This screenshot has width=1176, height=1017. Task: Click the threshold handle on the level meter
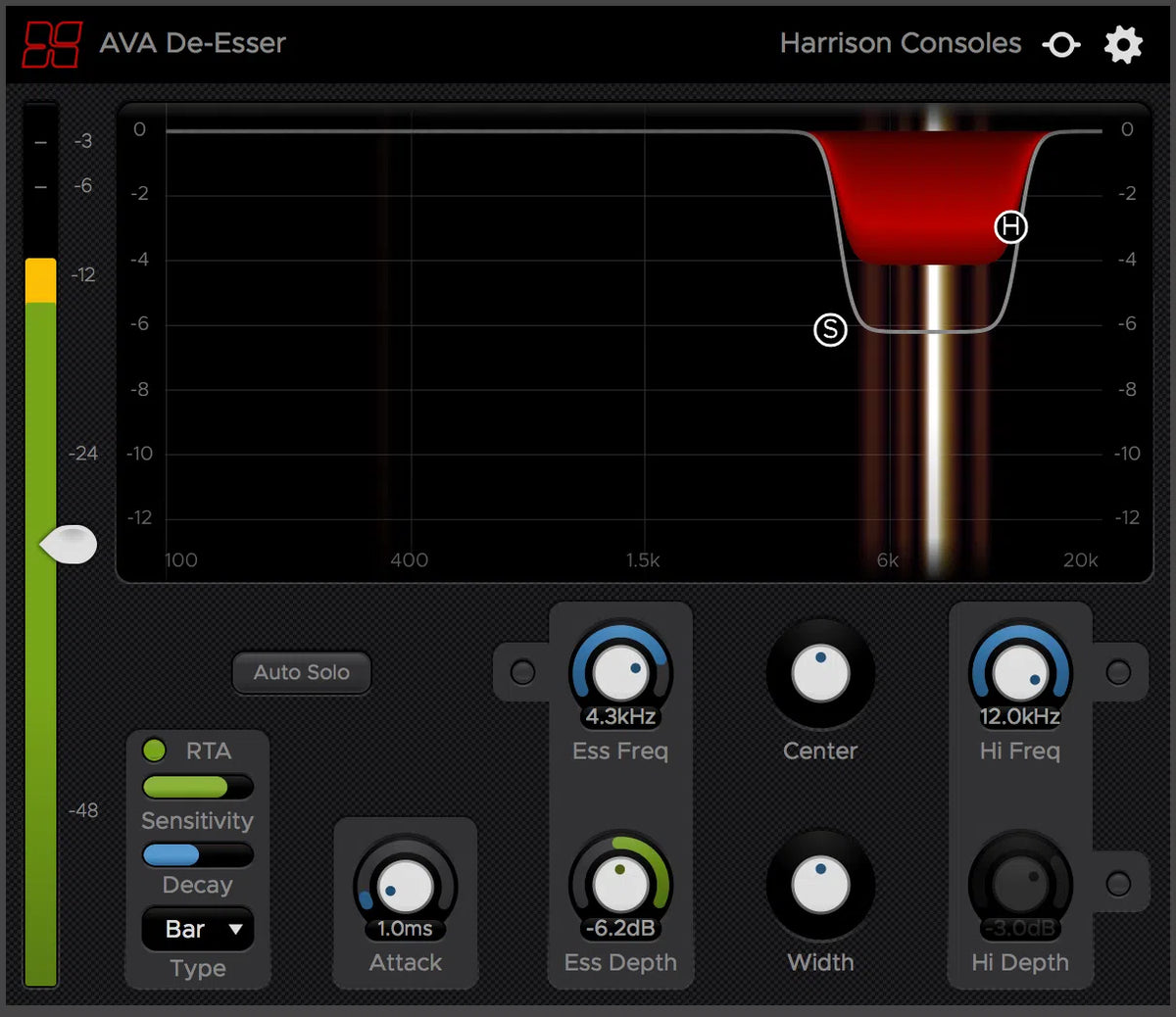pyautogui.click(x=70, y=545)
